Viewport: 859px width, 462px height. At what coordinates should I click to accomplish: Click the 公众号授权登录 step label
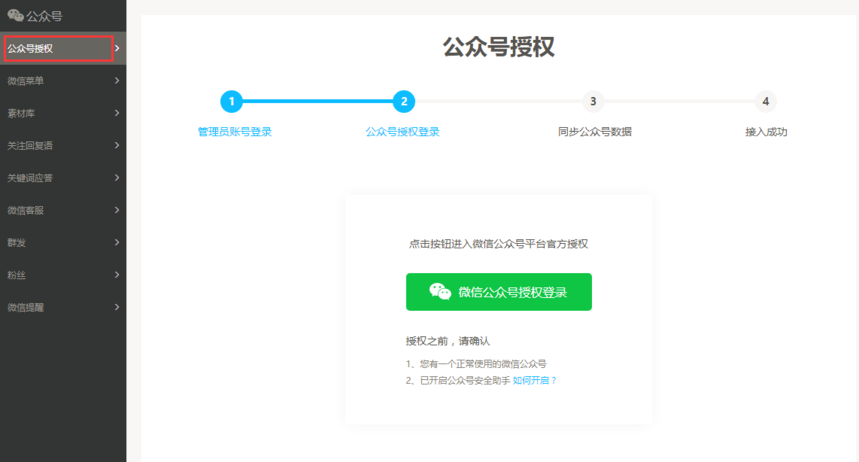(x=403, y=132)
